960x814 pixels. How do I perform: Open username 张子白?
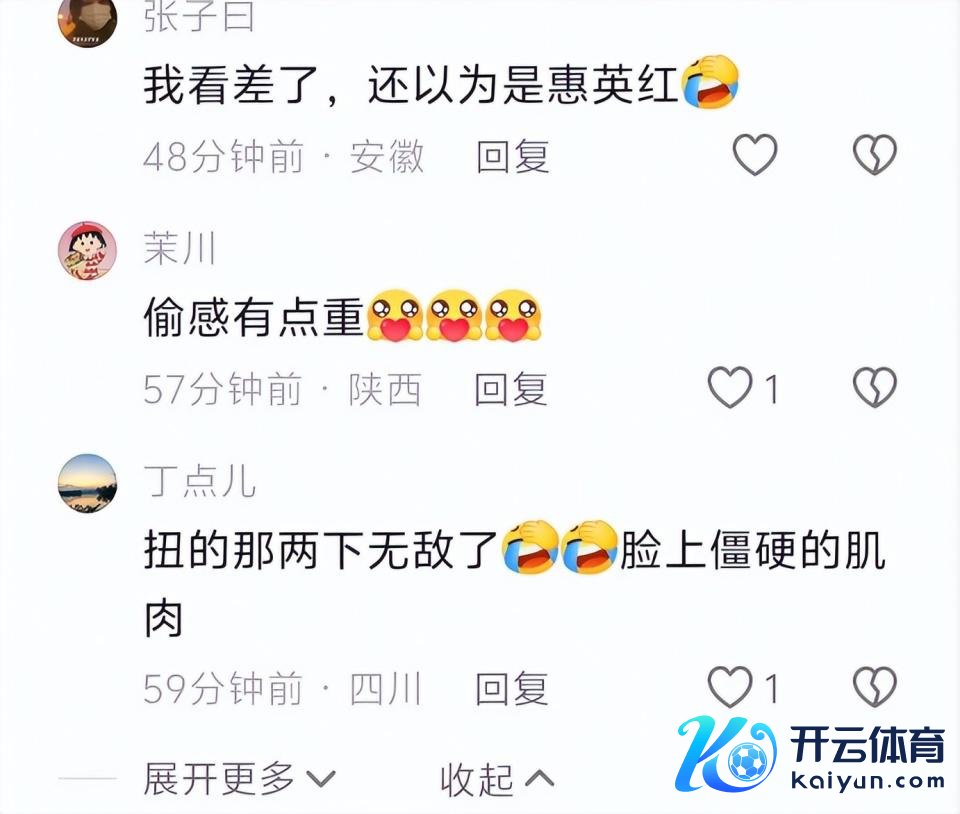coord(199,16)
